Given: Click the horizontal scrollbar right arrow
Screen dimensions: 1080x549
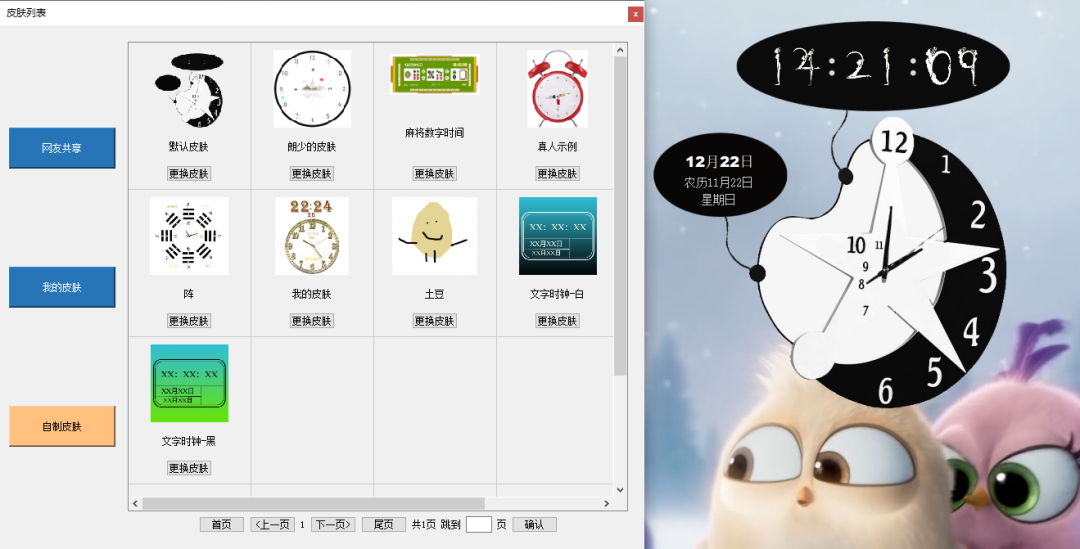Looking at the screenshot, I should pyautogui.click(x=606, y=504).
